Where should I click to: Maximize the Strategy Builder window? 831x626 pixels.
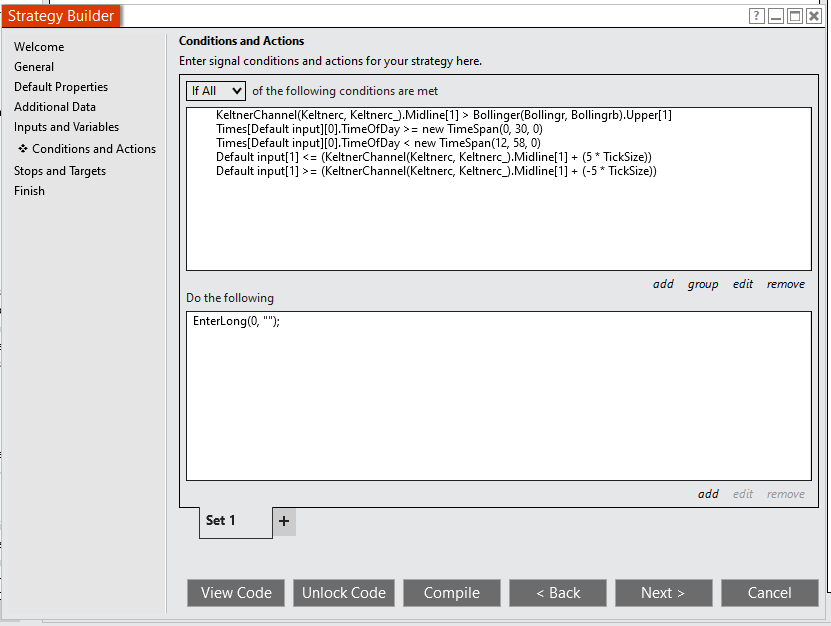click(794, 16)
